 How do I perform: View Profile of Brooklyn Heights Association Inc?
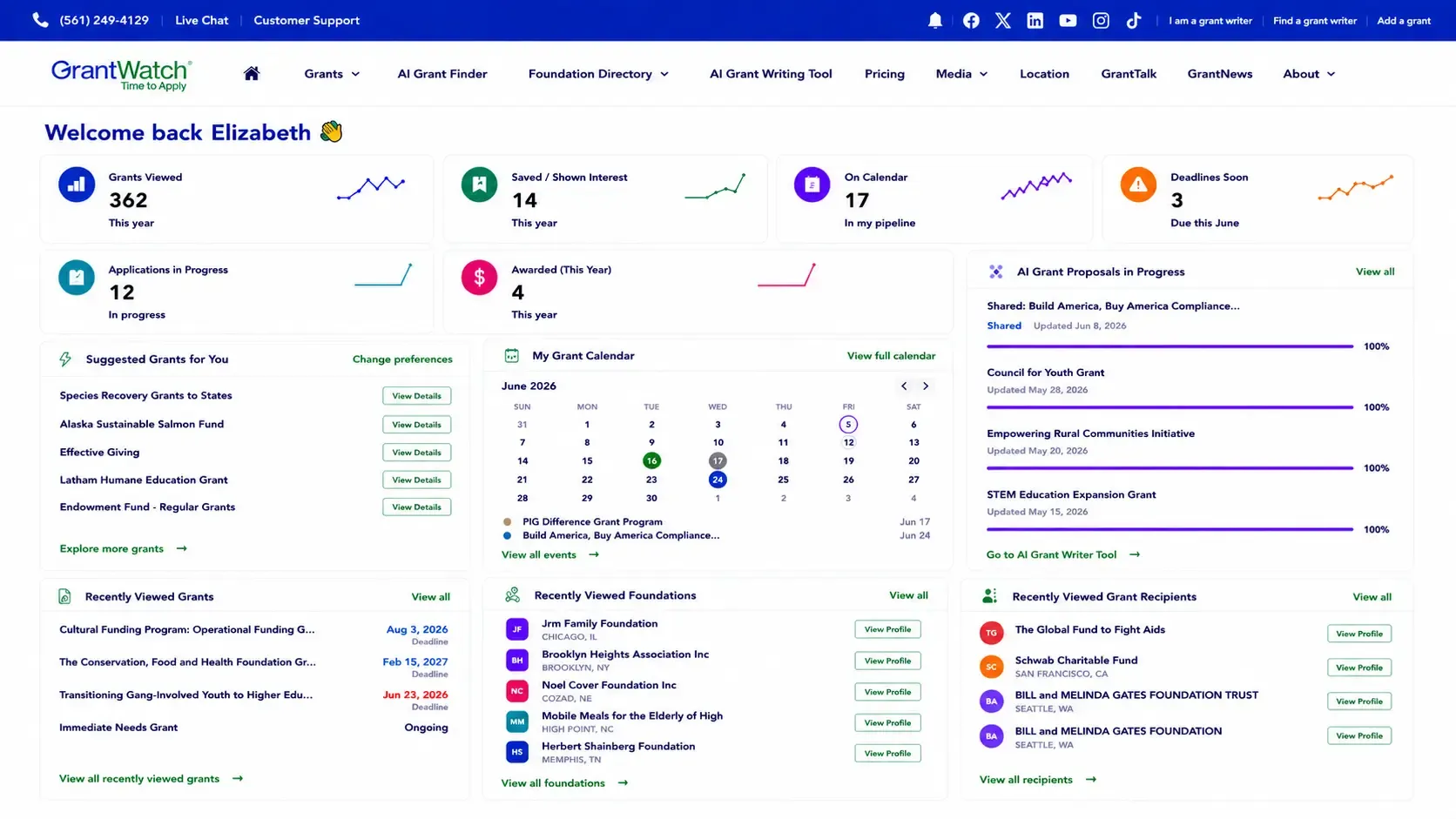tap(887, 661)
